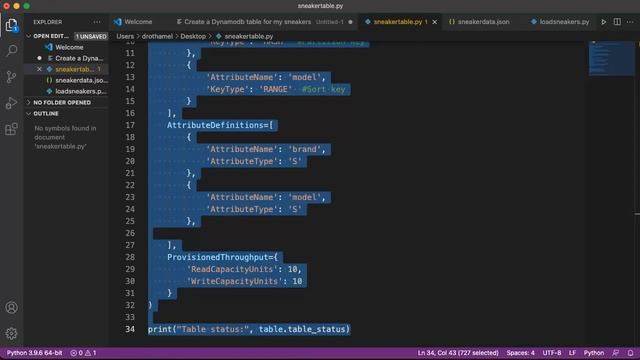Screen dimensions: 640x360
Task: Click line number 17 in gutter
Action: click(x=130, y=125)
